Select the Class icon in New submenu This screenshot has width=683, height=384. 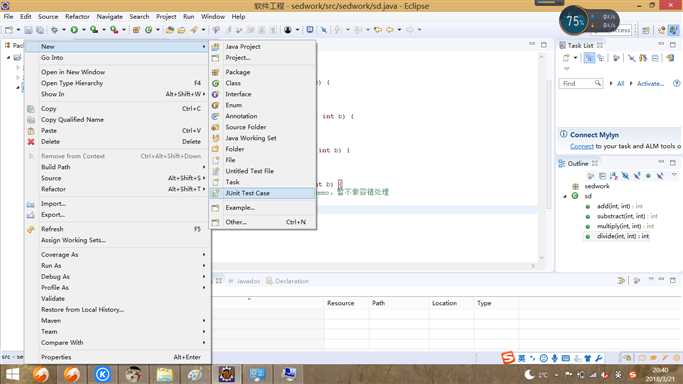[216, 83]
